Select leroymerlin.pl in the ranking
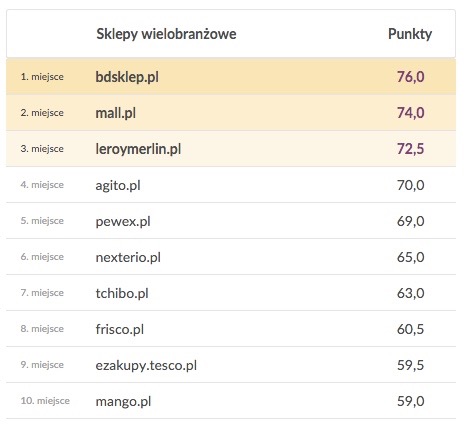 [138, 149]
